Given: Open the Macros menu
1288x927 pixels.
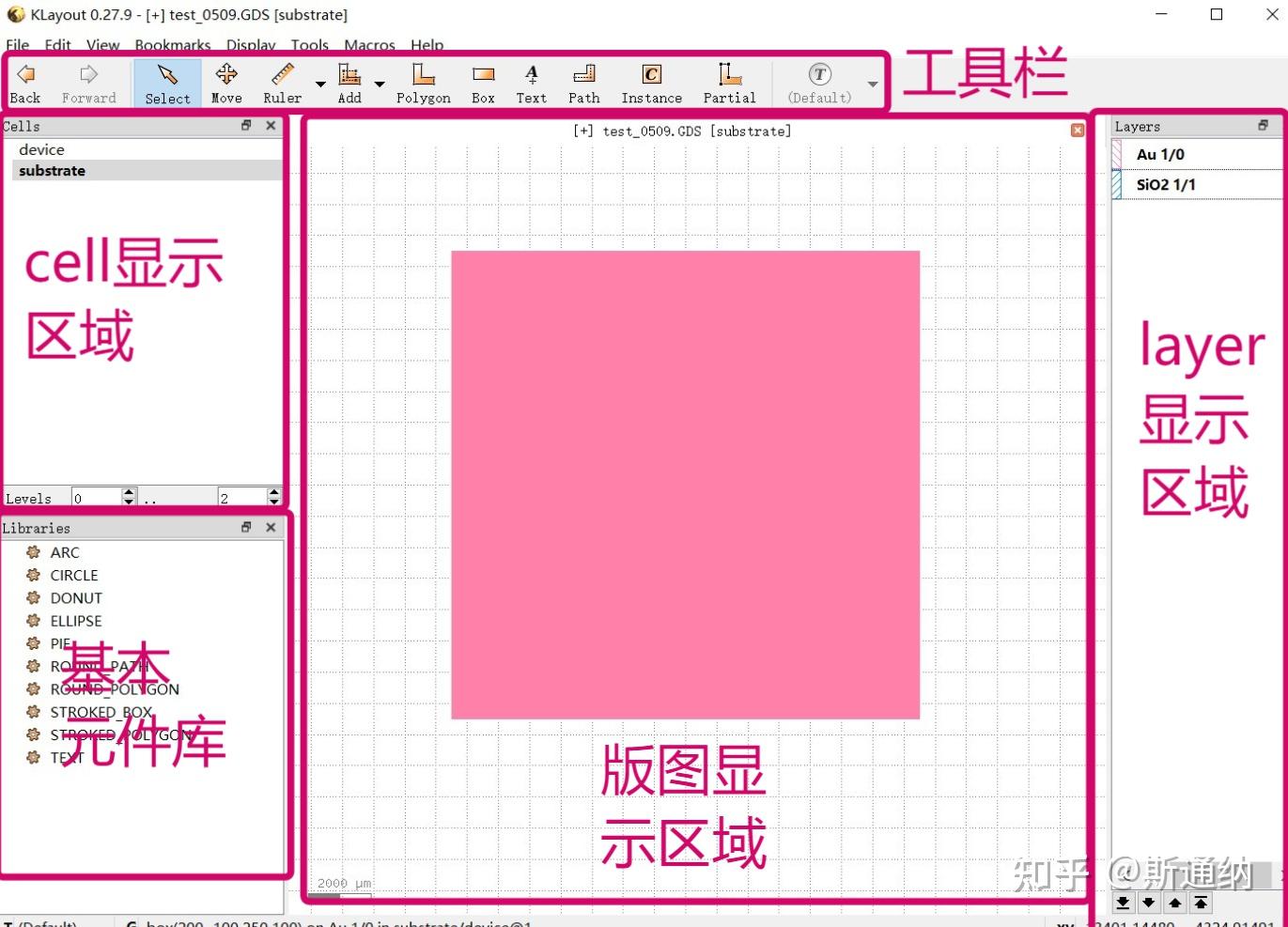Looking at the screenshot, I should pyautogui.click(x=369, y=44).
